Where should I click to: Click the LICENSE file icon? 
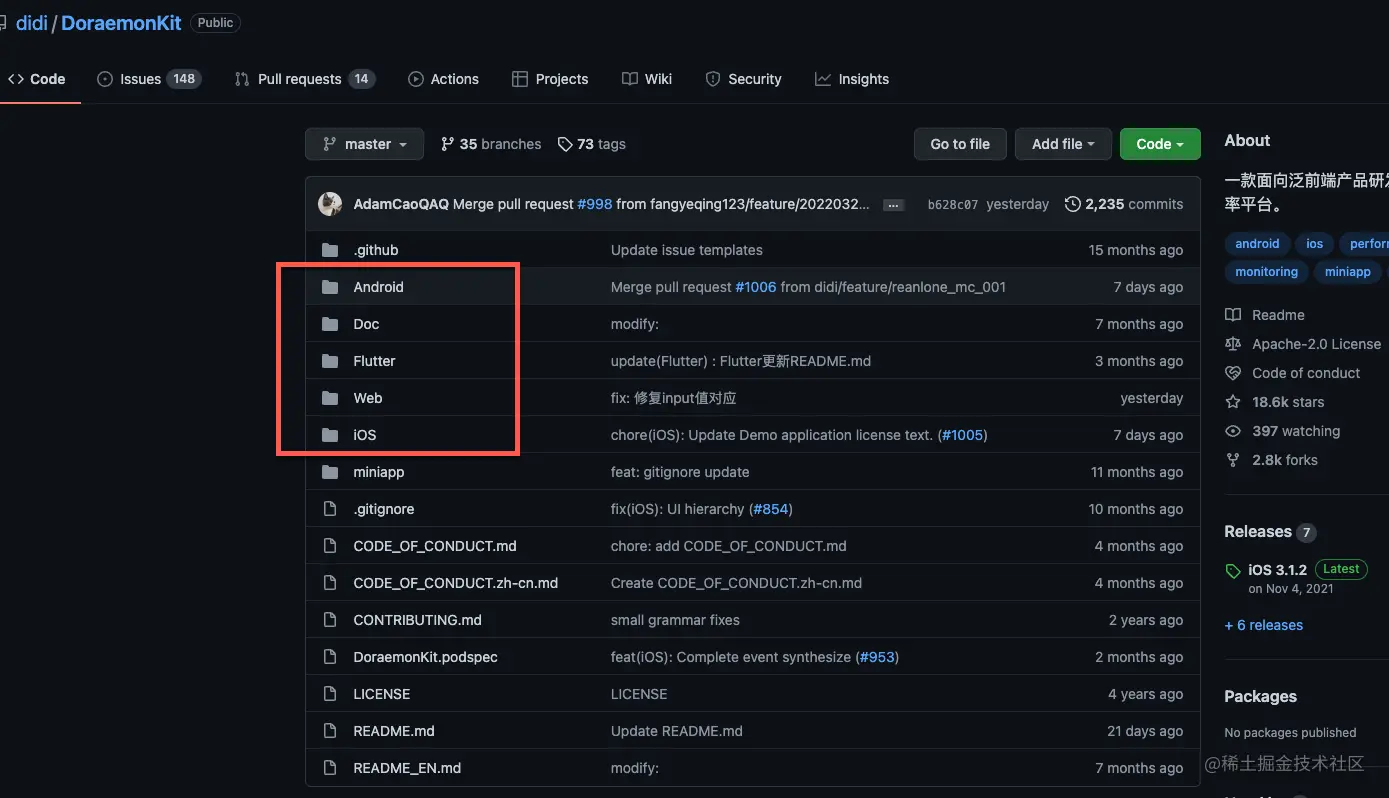pyautogui.click(x=330, y=694)
